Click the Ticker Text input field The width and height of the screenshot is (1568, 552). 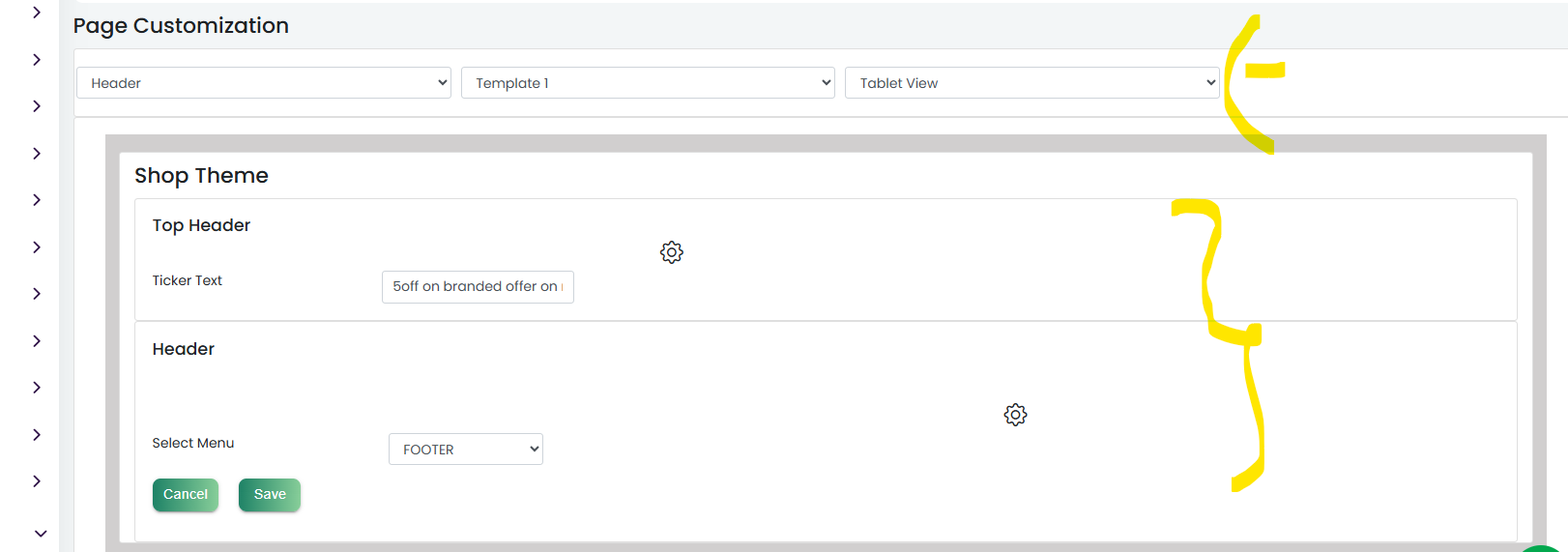click(478, 287)
